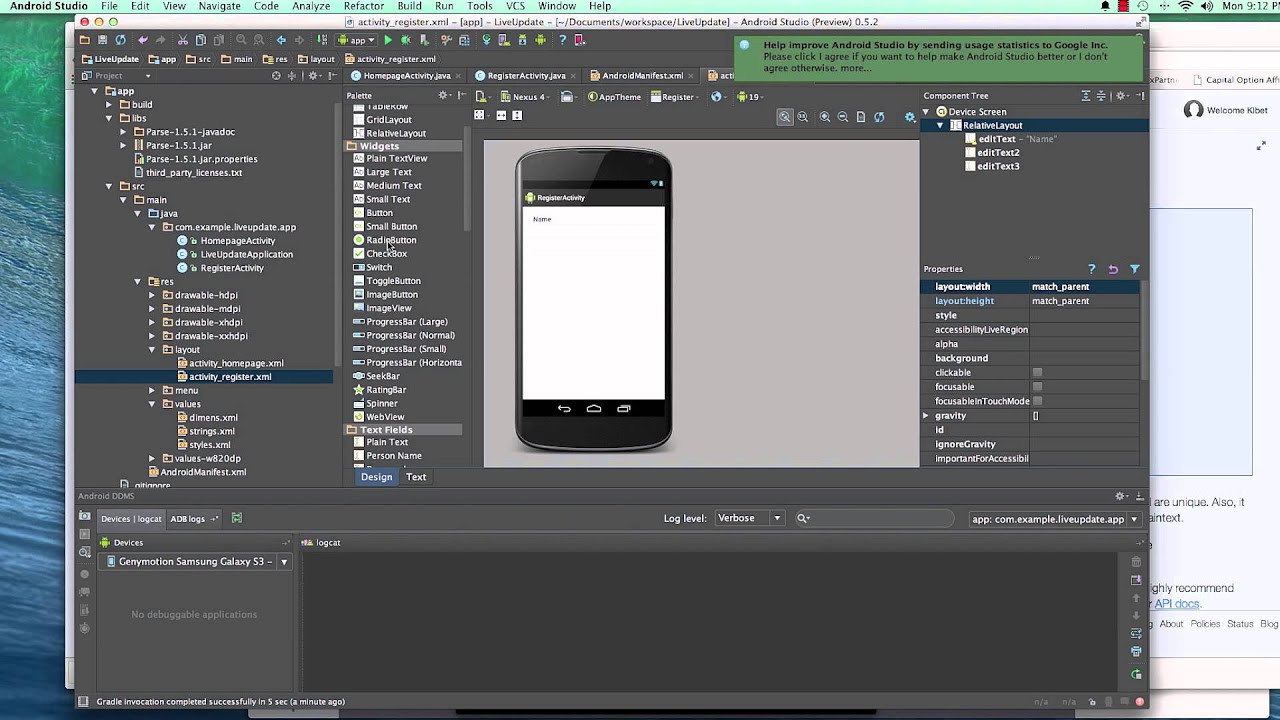
Task: Select RadioButton in the Palette
Action: 391,240
